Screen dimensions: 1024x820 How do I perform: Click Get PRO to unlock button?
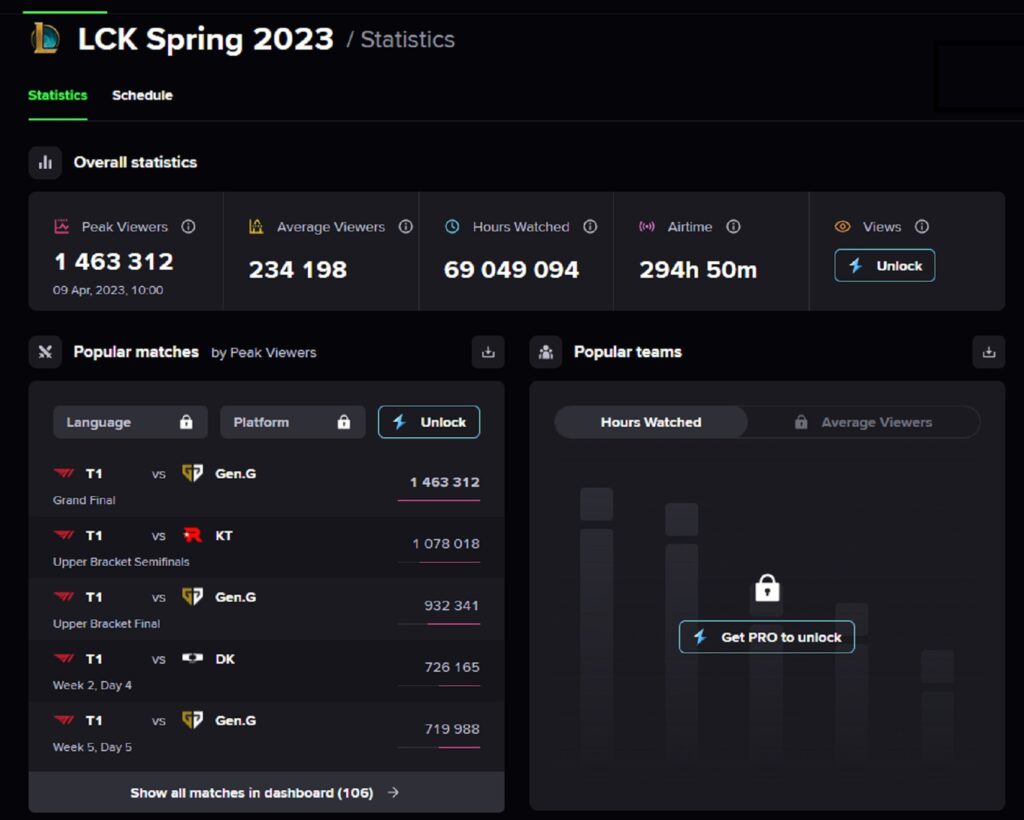[767, 637]
